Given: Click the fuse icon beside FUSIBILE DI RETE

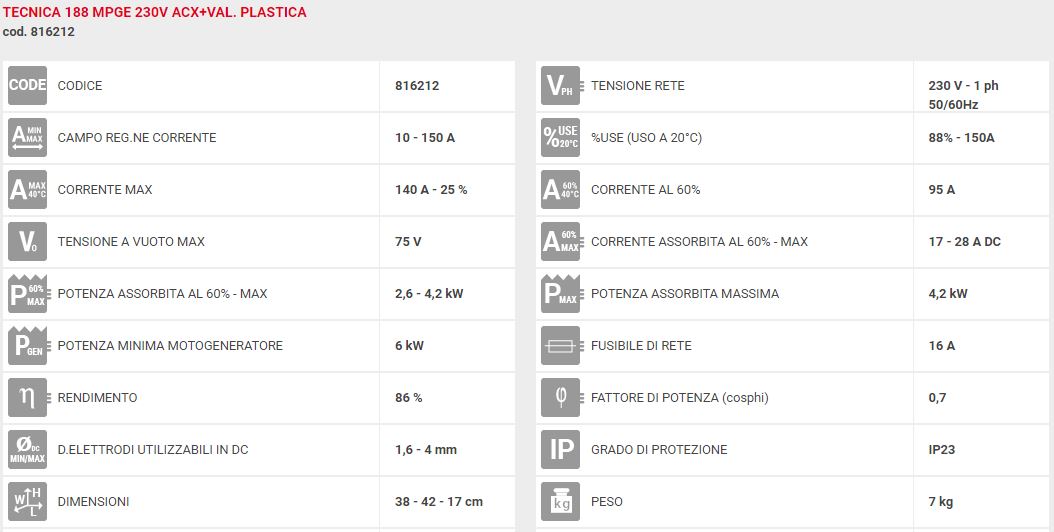Looking at the screenshot, I should 561,346.
